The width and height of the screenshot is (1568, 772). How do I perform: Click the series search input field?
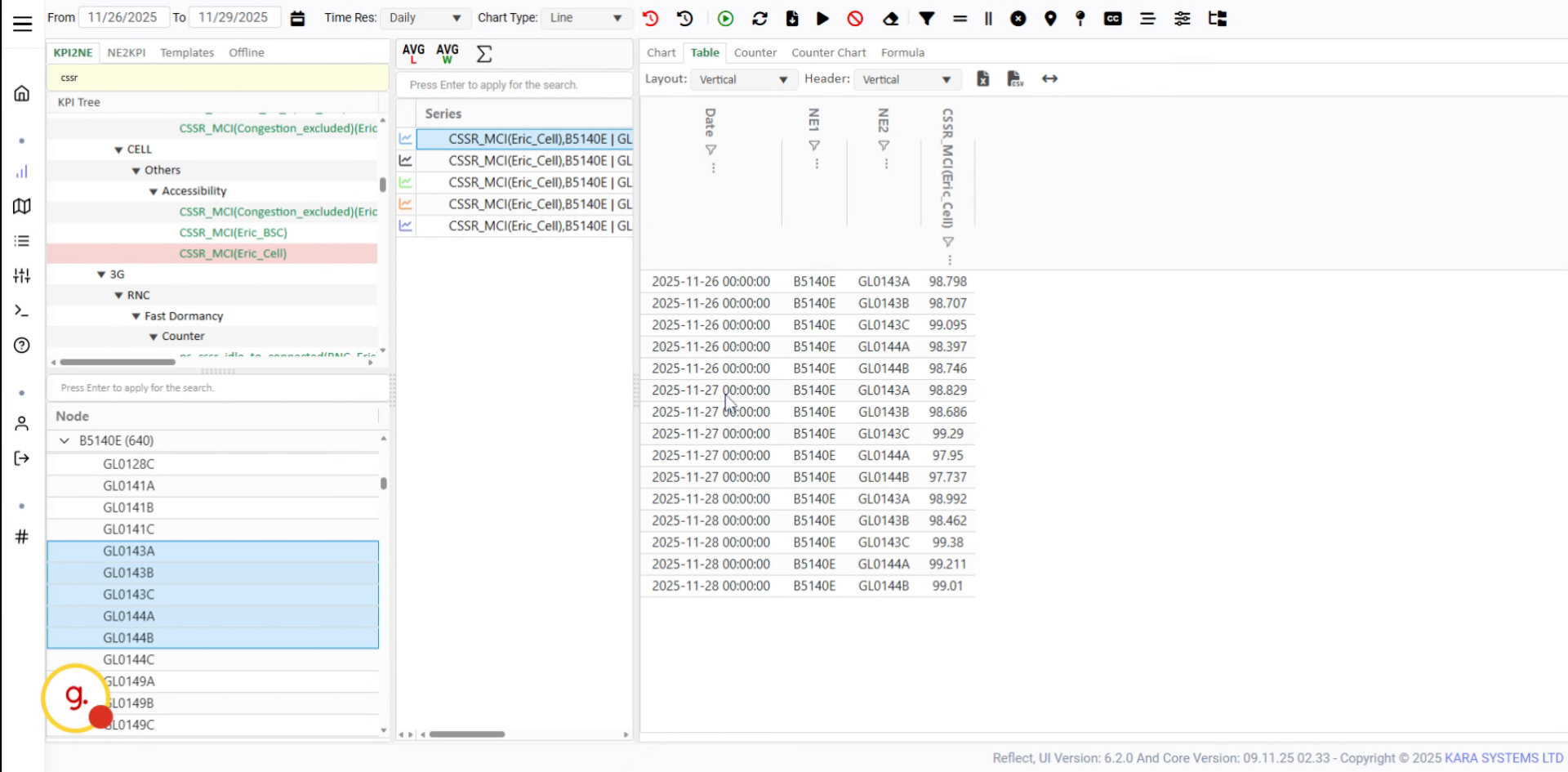[514, 85]
